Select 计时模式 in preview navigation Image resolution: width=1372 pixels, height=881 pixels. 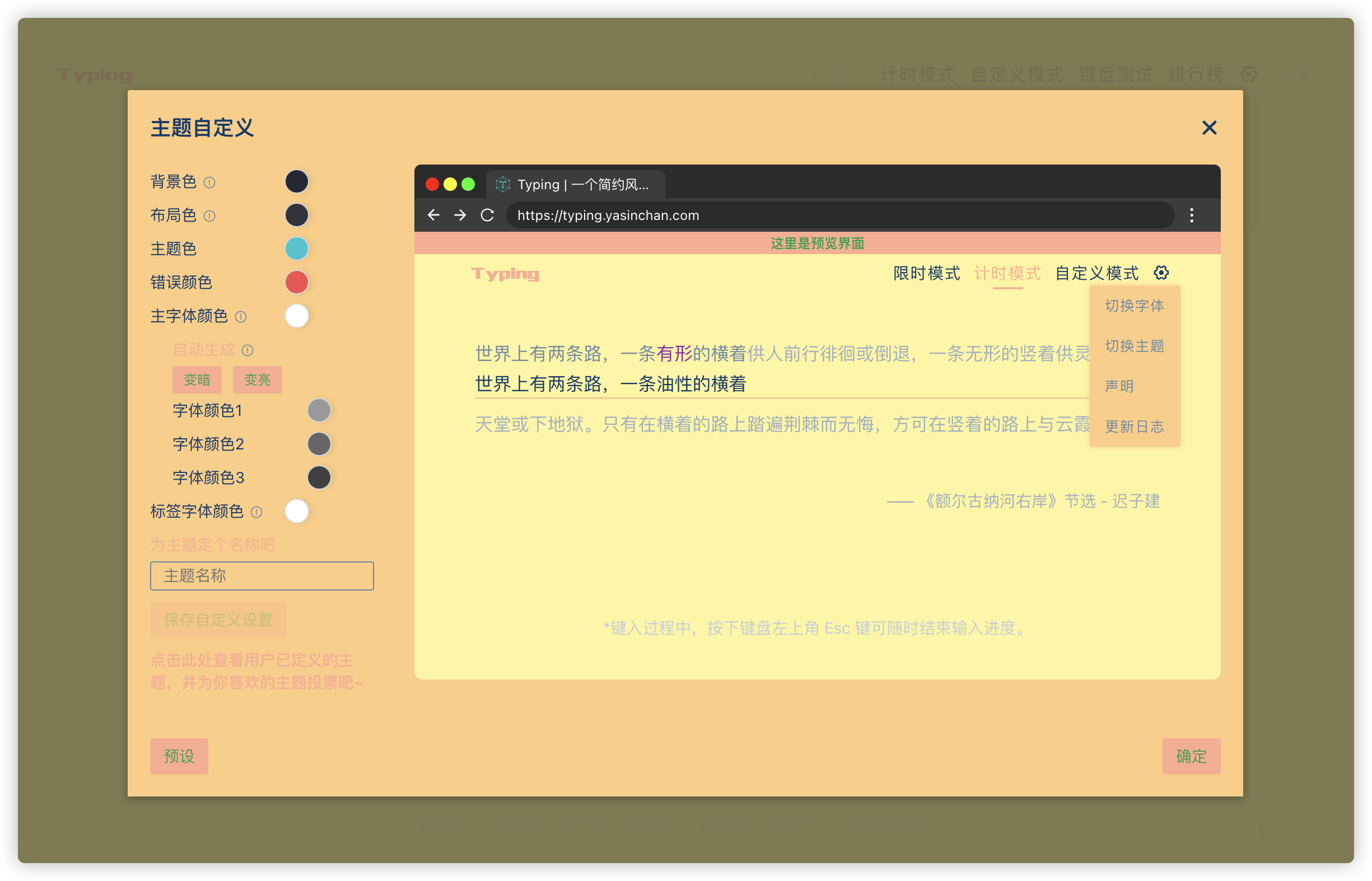tap(1007, 274)
